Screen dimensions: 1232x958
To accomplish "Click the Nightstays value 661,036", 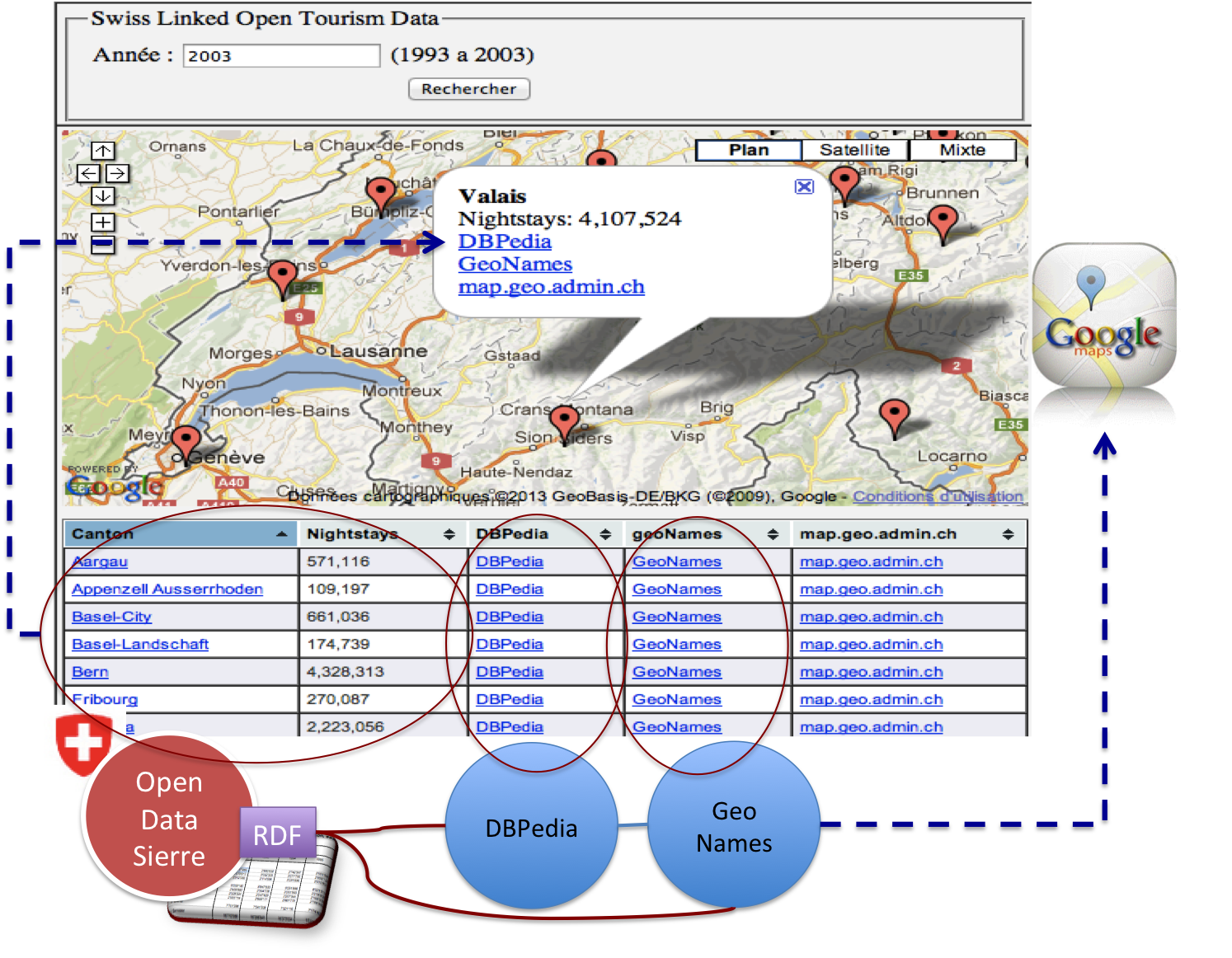I will (x=338, y=617).
